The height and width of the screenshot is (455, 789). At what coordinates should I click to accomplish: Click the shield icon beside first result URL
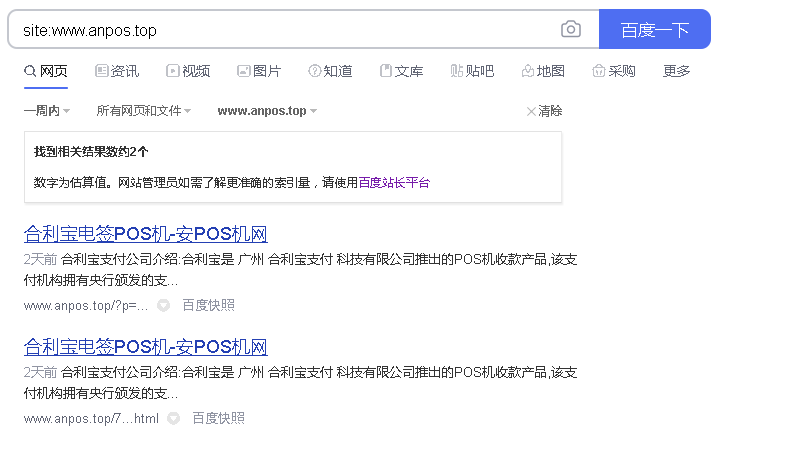(163, 306)
